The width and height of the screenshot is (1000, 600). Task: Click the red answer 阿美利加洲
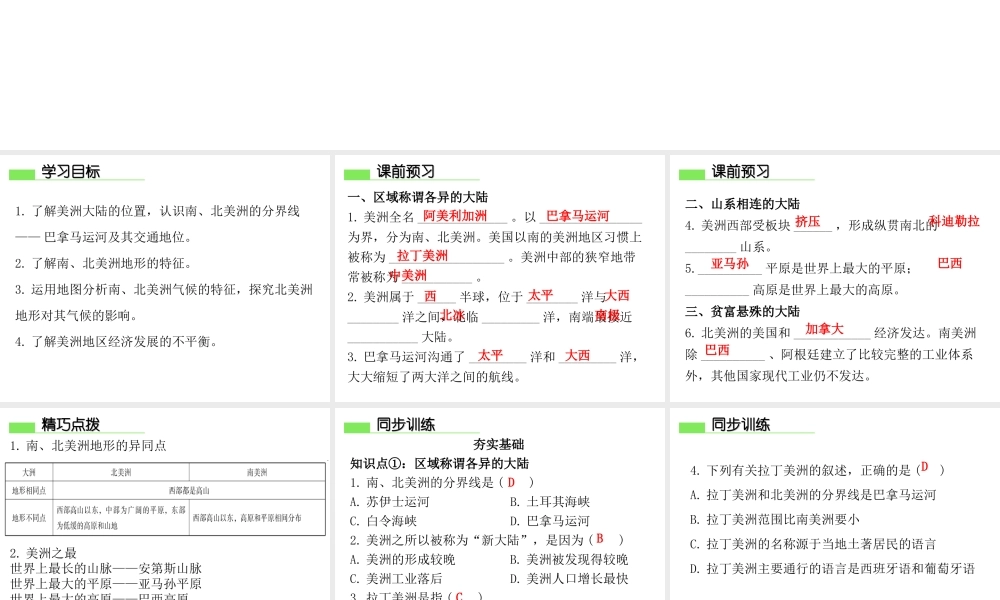pyautogui.click(x=455, y=216)
